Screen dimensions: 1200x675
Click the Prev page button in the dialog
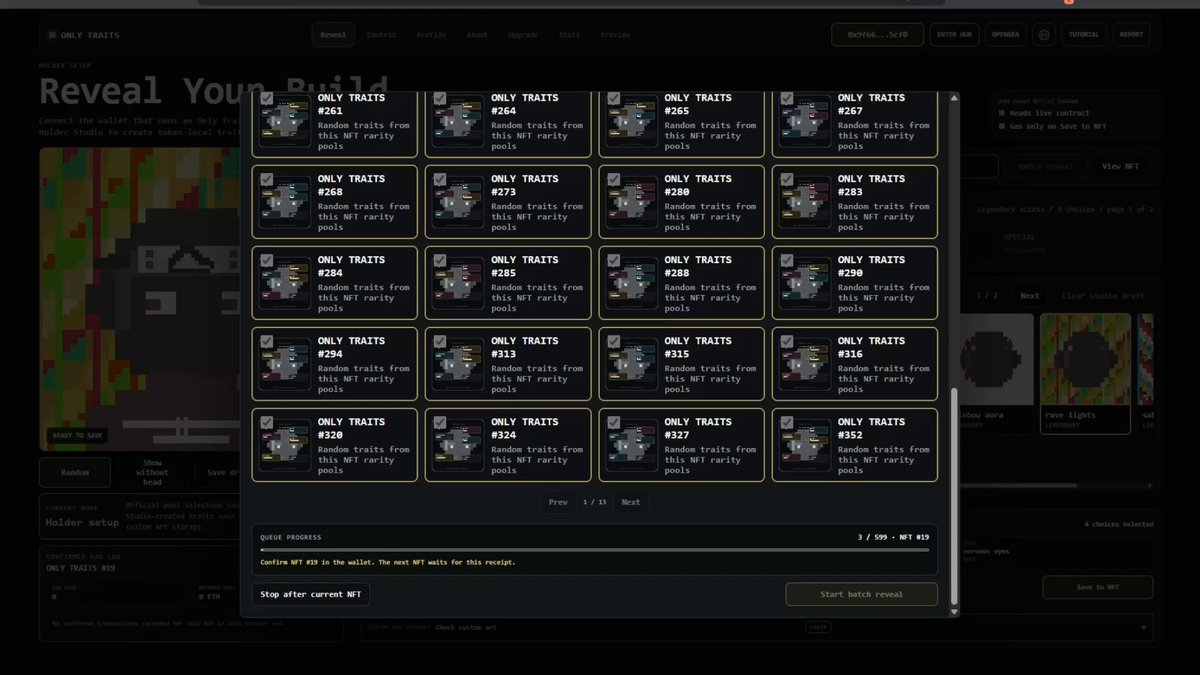click(558, 502)
